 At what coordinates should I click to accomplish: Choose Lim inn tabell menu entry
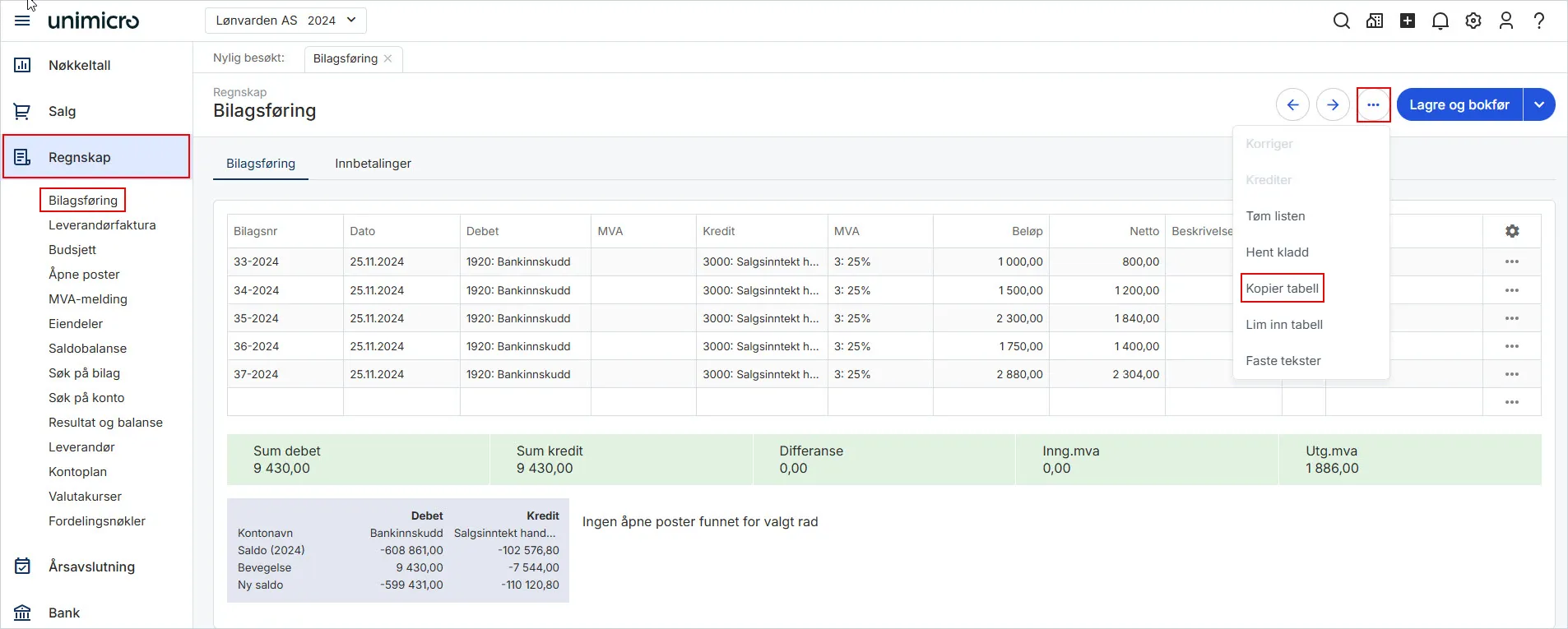(1284, 325)
